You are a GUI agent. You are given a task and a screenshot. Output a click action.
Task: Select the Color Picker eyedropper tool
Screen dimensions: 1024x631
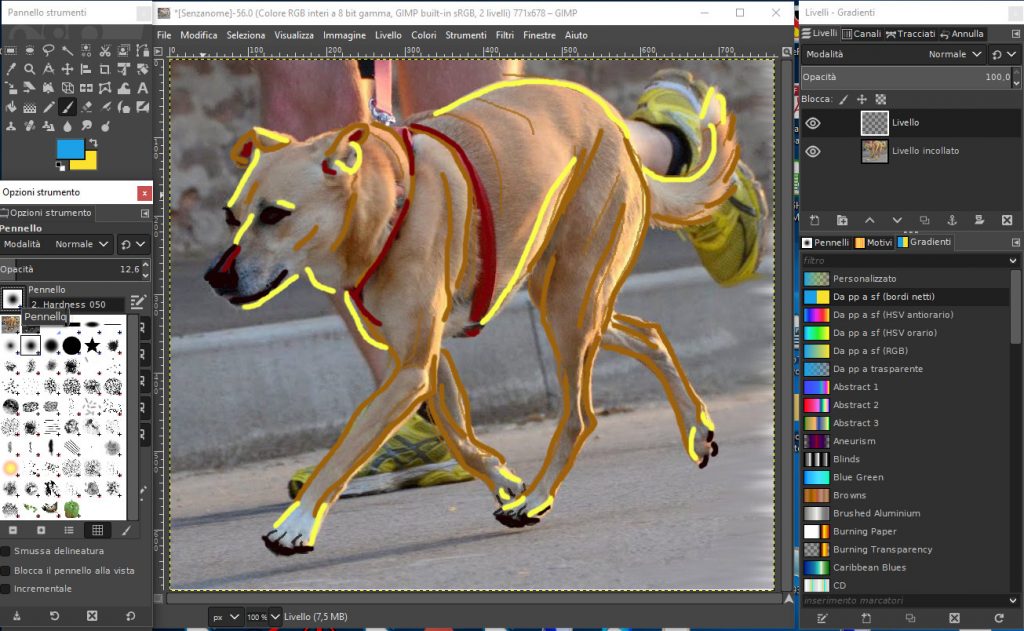click(10, 69)
